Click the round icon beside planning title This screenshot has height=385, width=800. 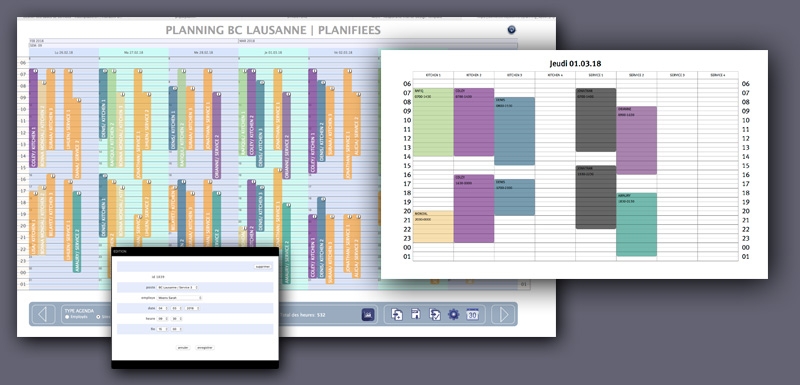click(511, 30)
